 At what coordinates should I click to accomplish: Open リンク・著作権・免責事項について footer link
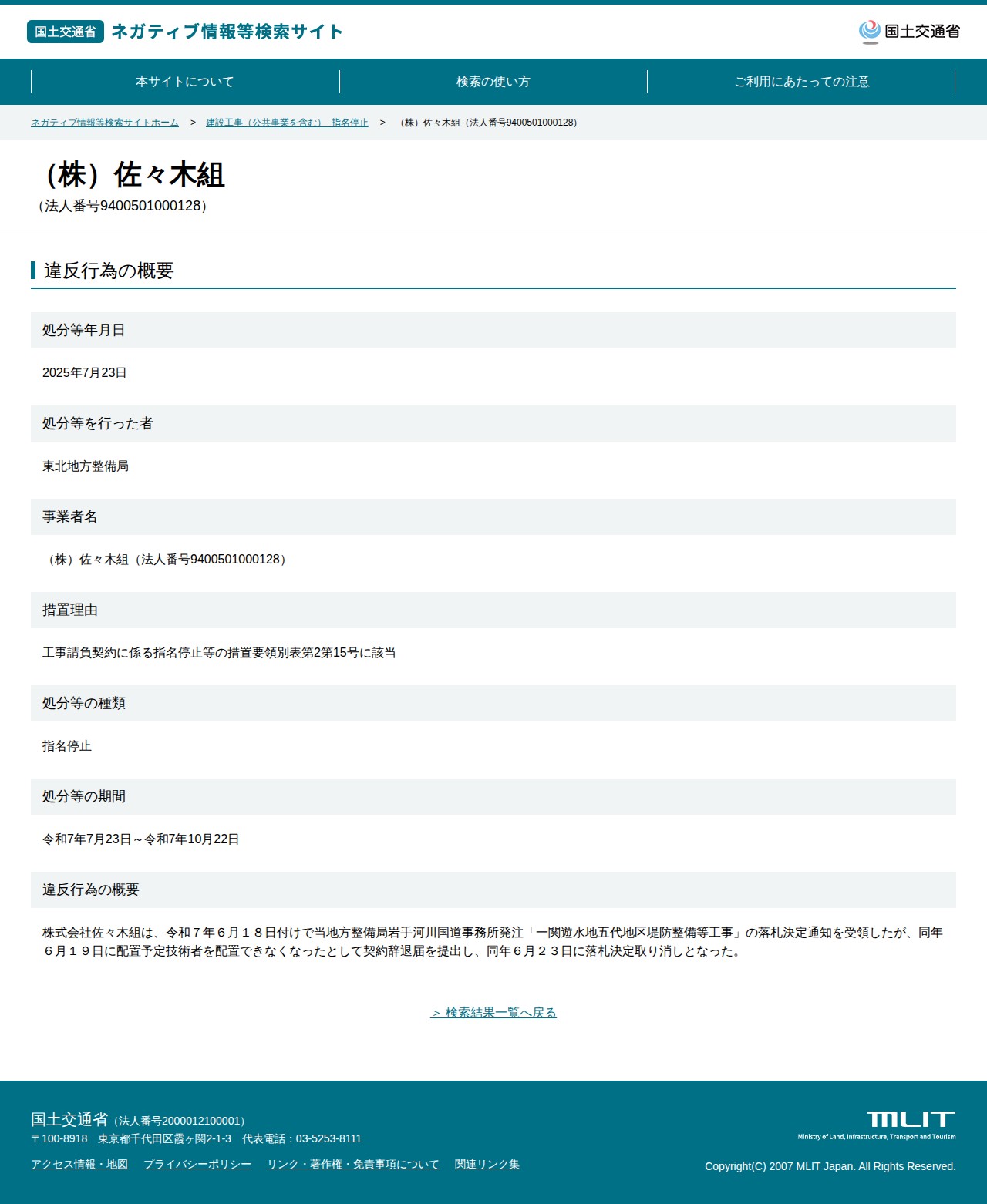(353, 1164)
